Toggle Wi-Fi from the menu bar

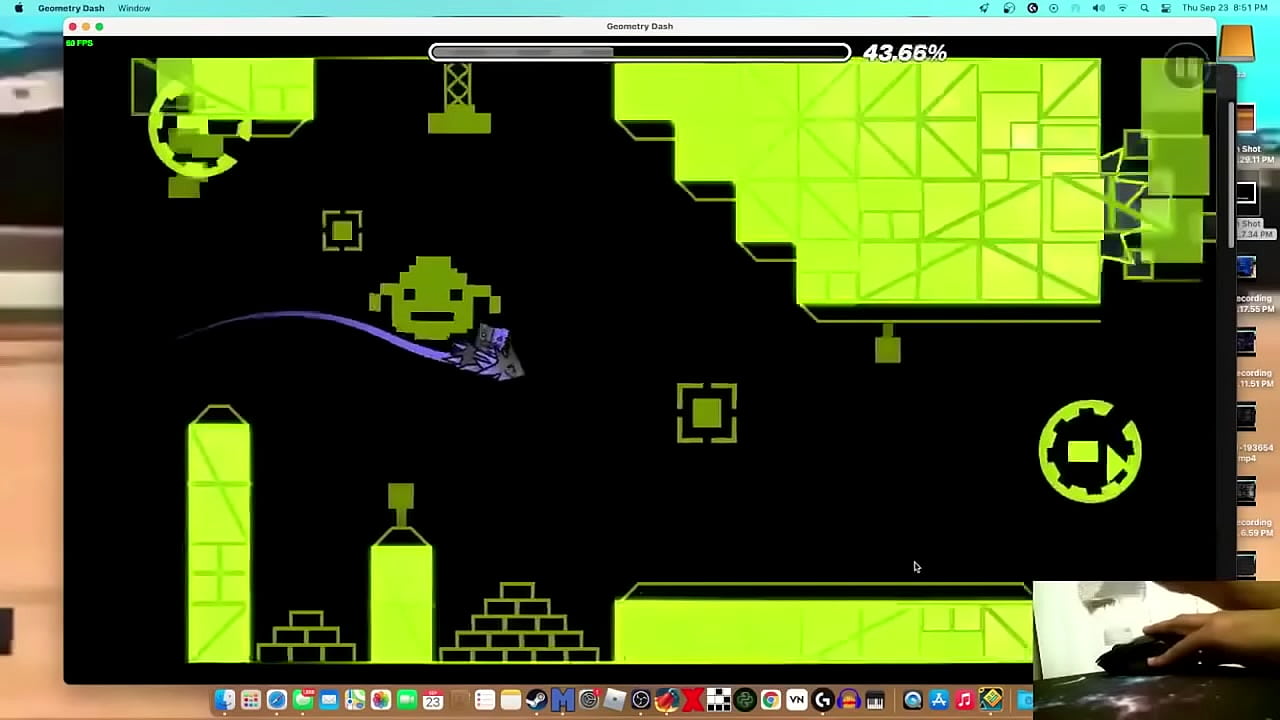point(1123,8)
